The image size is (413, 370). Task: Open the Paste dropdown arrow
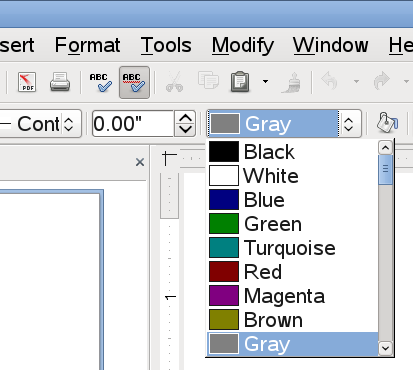(x=265, y=81)
